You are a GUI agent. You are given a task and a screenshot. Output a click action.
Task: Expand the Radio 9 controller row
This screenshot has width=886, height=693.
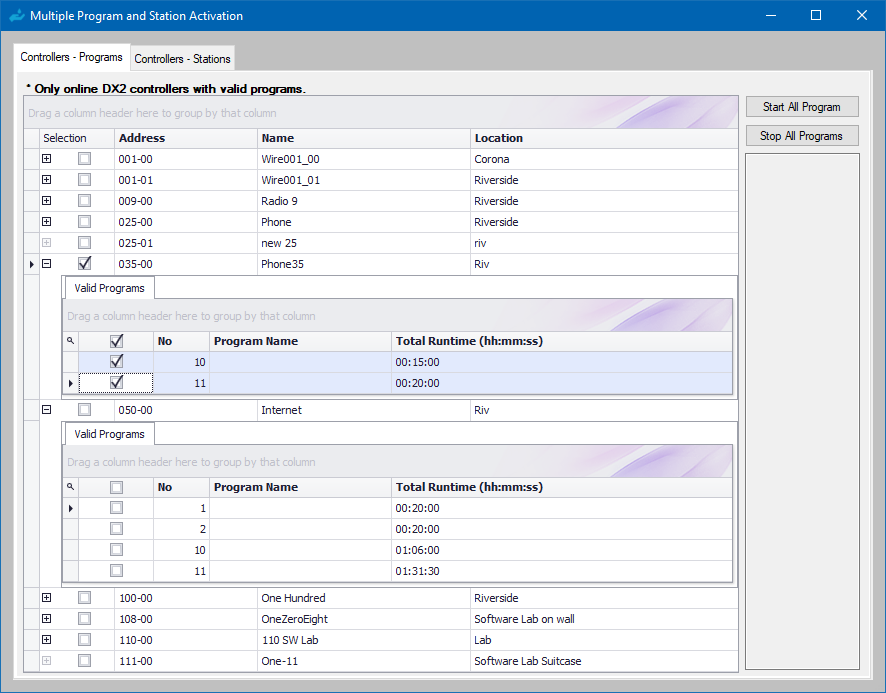[47, 201]
